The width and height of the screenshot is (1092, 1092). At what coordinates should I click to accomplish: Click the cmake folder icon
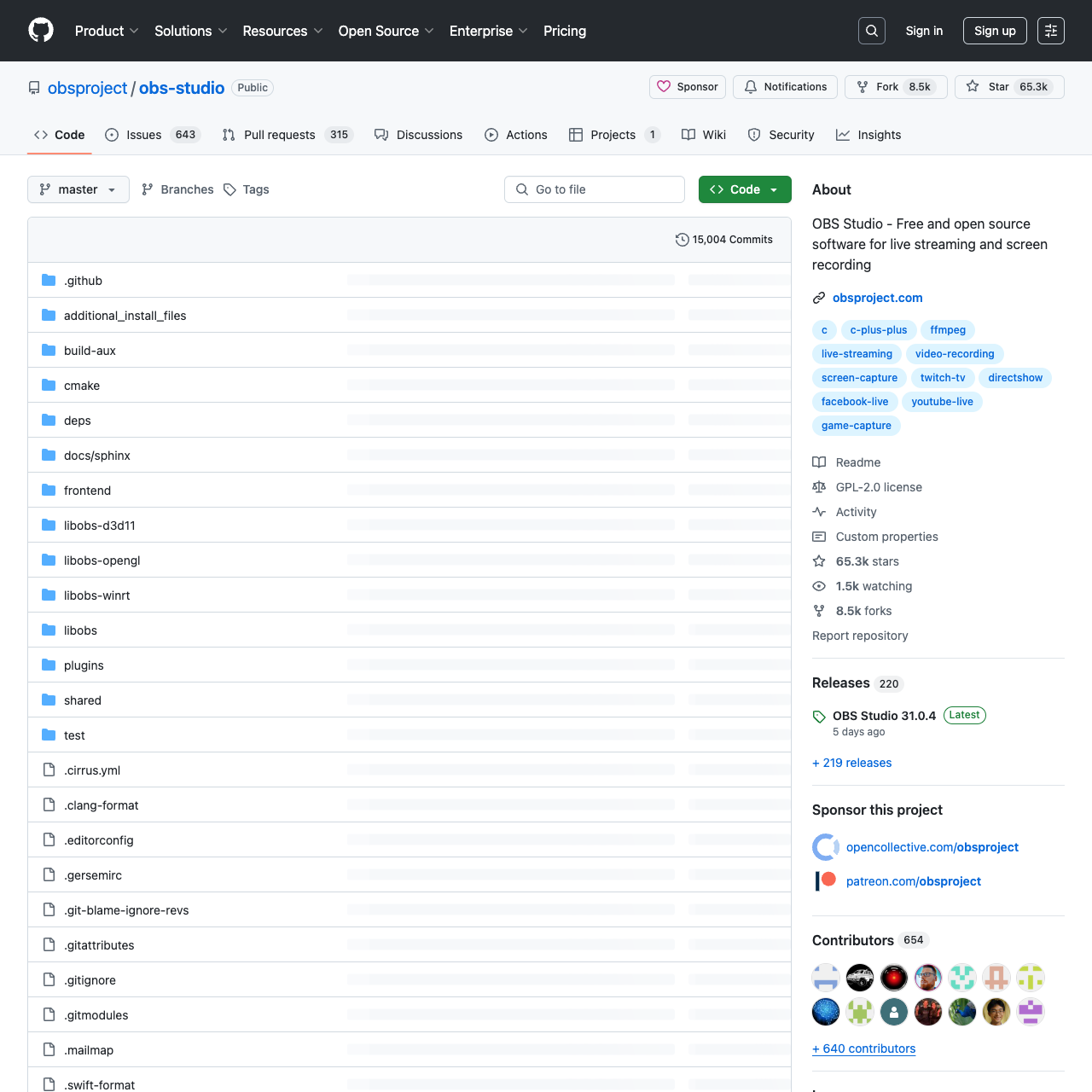49,385
